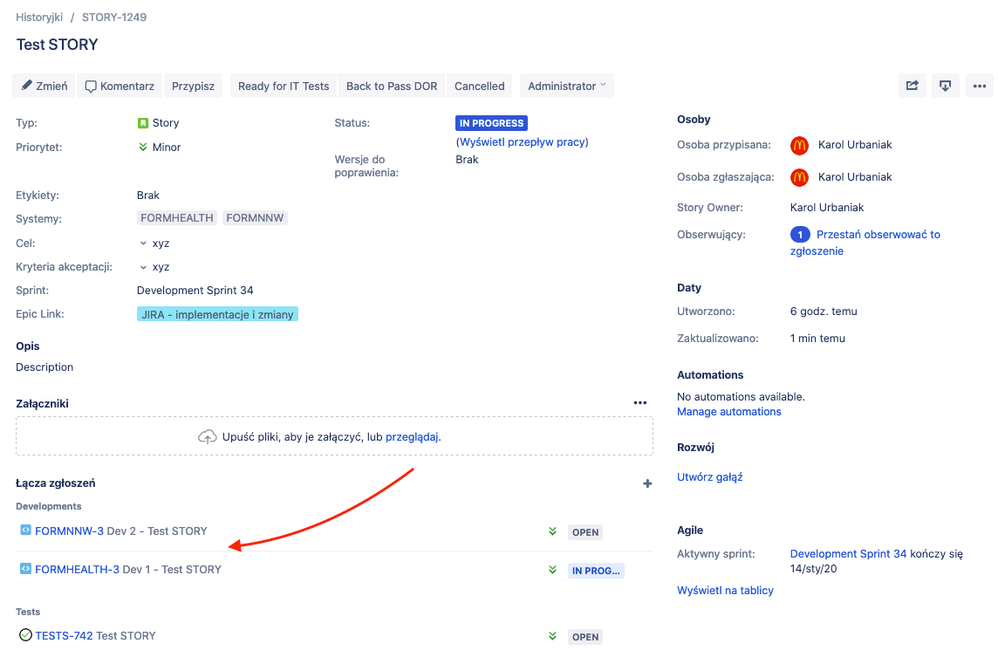Click the FORMHEALTH system tag
998x658 pixels.
coord(177,218)
